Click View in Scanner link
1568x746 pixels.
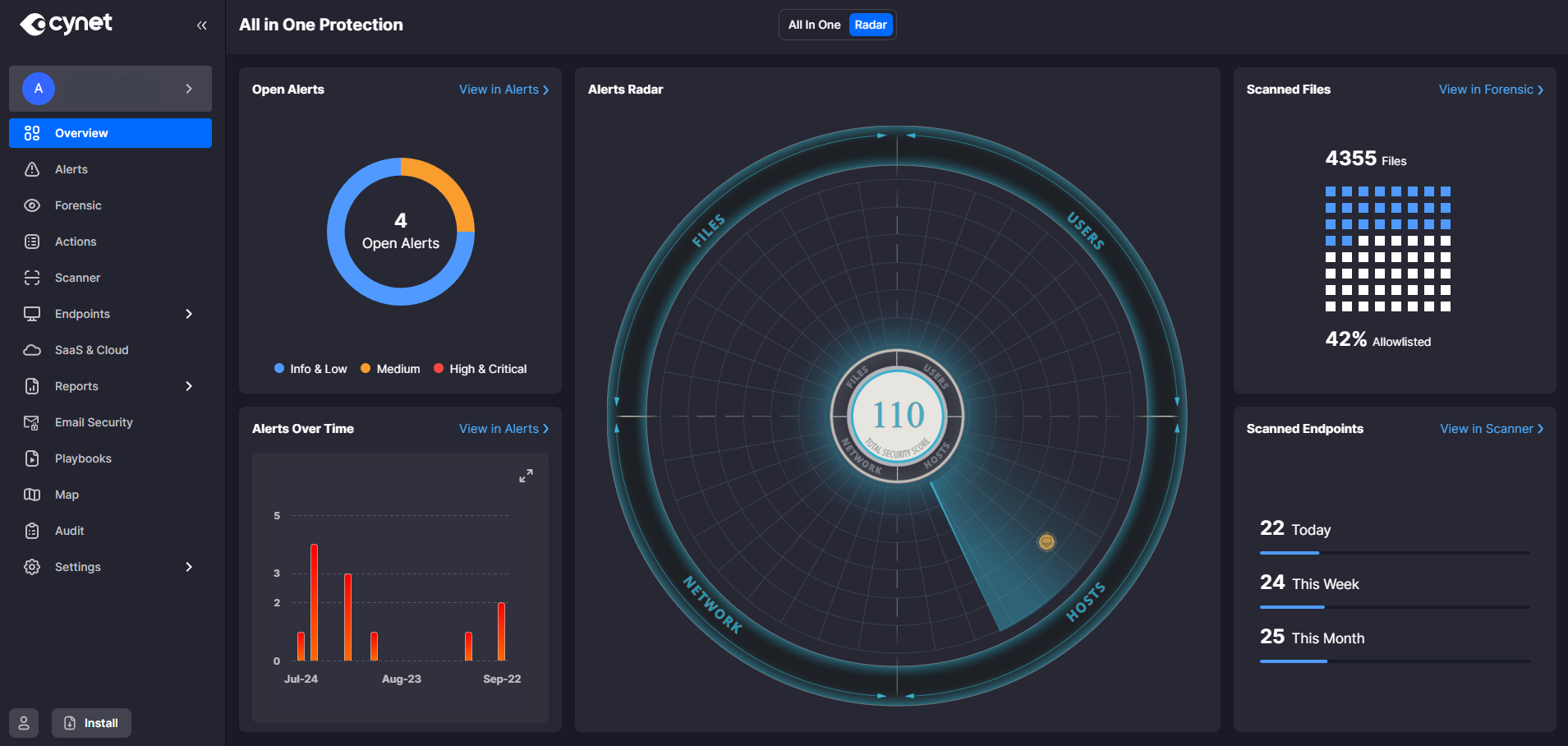[1492, 429]
